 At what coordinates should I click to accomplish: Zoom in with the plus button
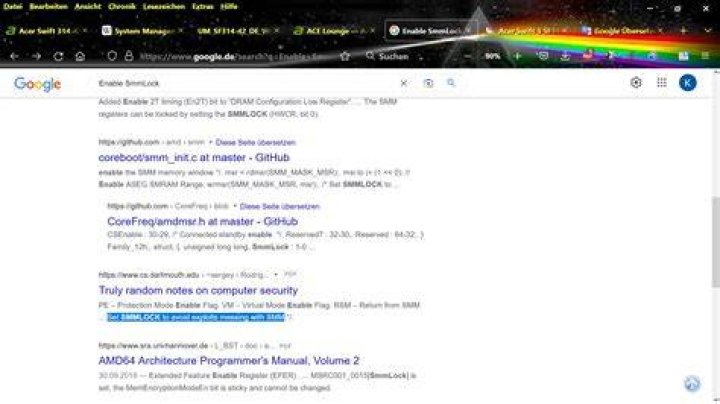click(x=518, y=56)
